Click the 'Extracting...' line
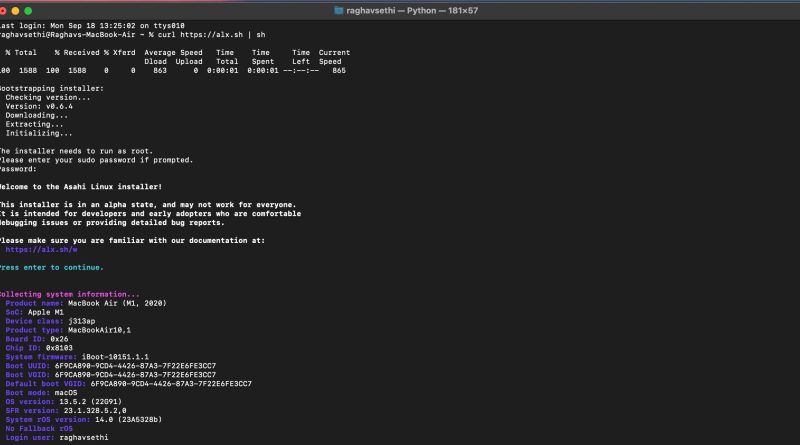 point(34,125)
